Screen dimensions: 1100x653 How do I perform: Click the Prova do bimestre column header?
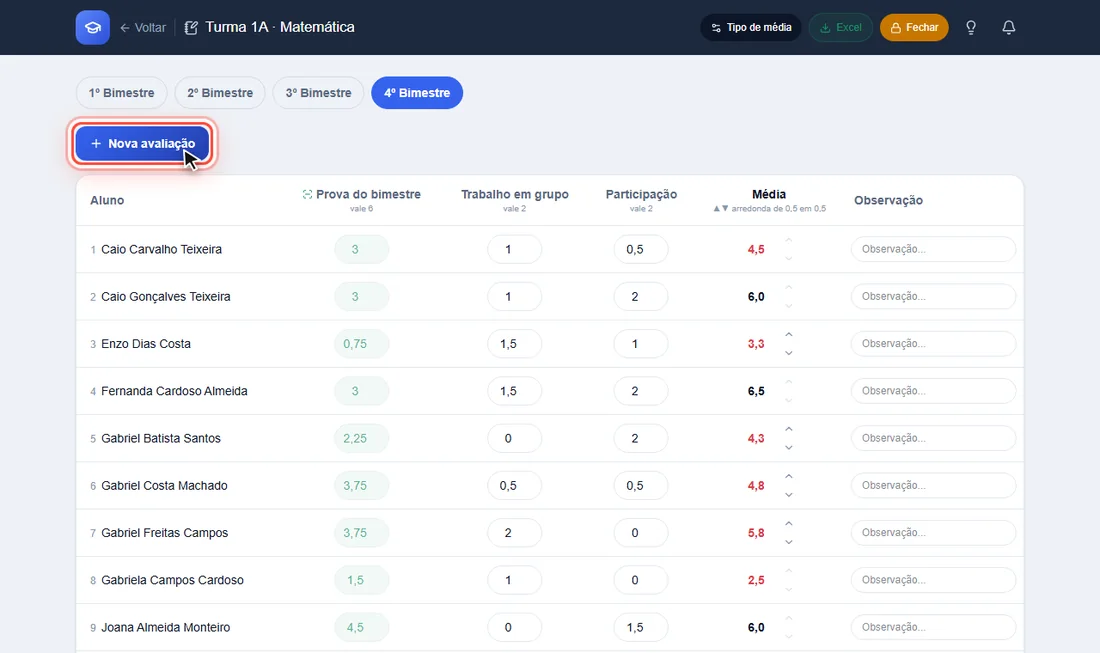click(x=368, y=194)
